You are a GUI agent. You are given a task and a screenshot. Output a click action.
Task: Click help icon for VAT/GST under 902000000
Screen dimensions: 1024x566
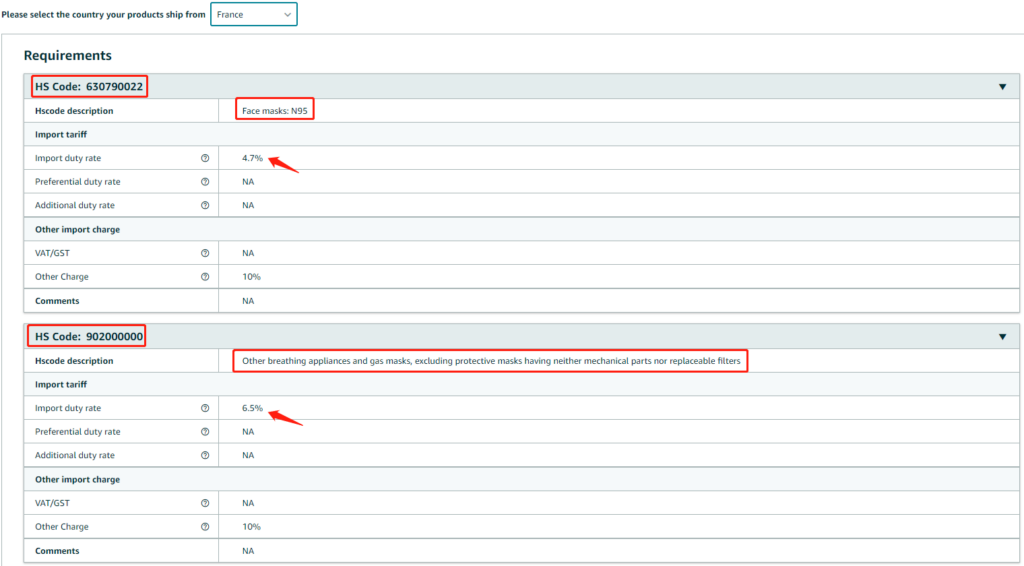(x=205, y=503)
